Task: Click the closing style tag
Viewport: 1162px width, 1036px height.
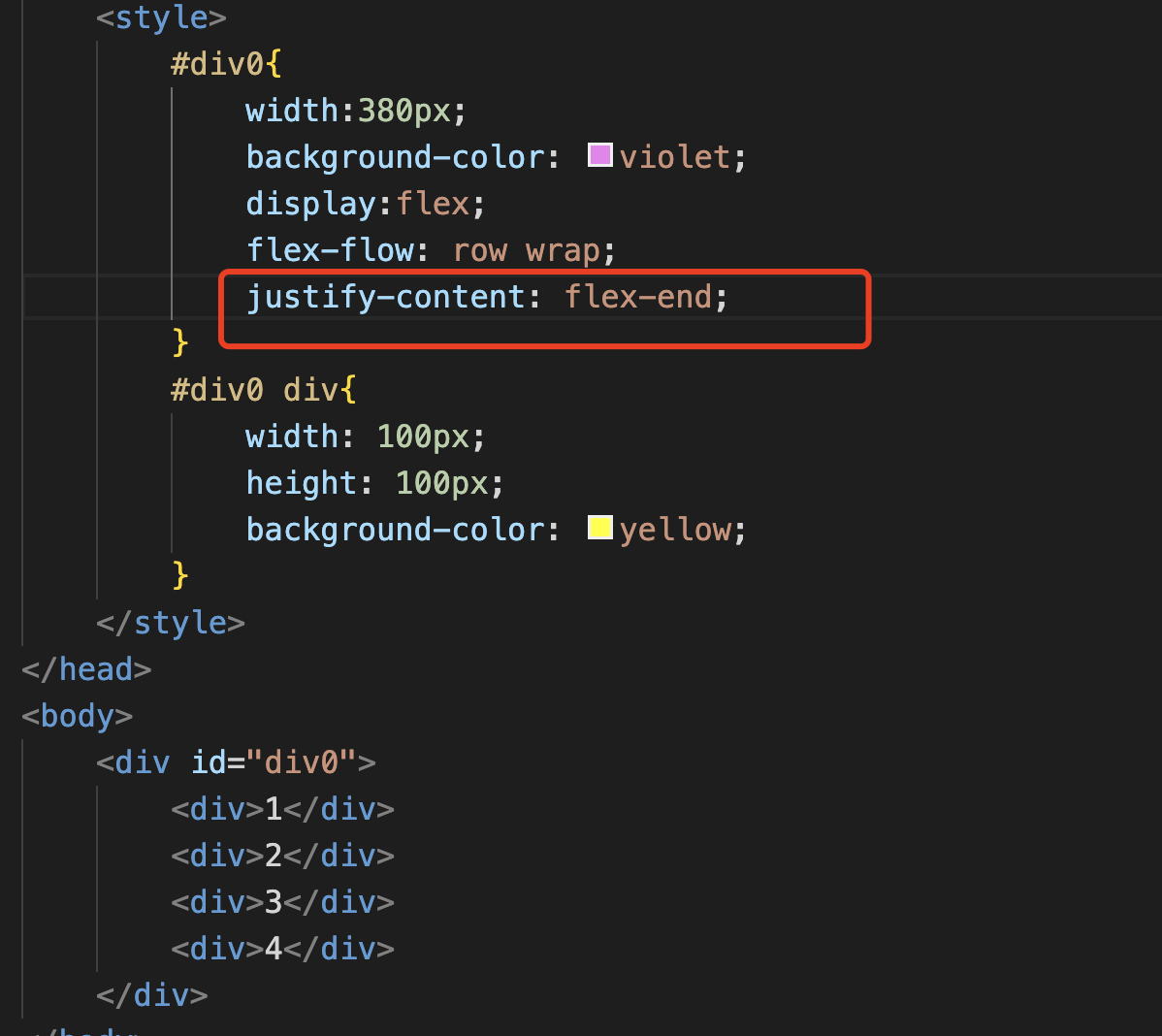Action: [x=170, y=623]
